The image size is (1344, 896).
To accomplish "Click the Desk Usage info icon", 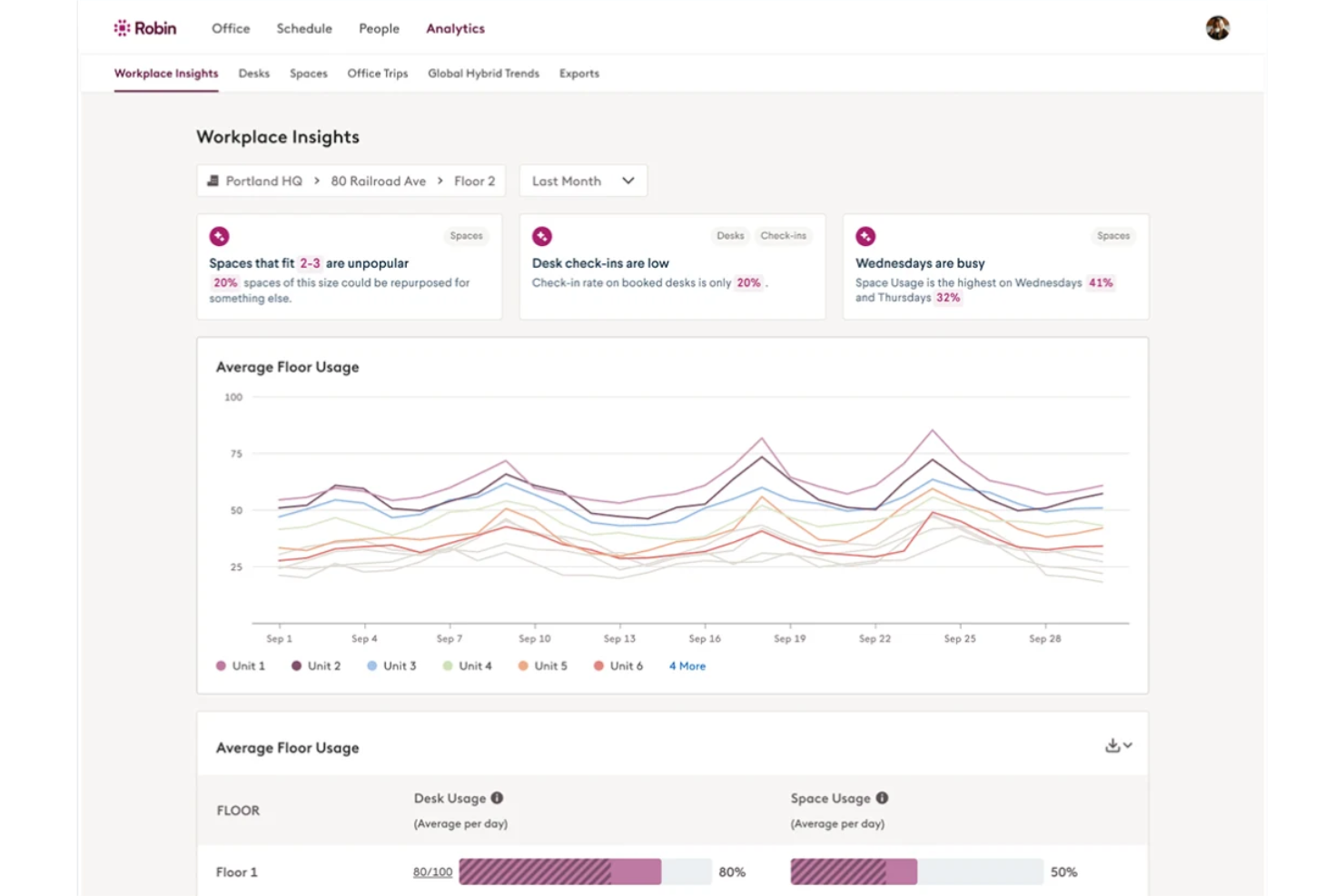I will point(497,798).
